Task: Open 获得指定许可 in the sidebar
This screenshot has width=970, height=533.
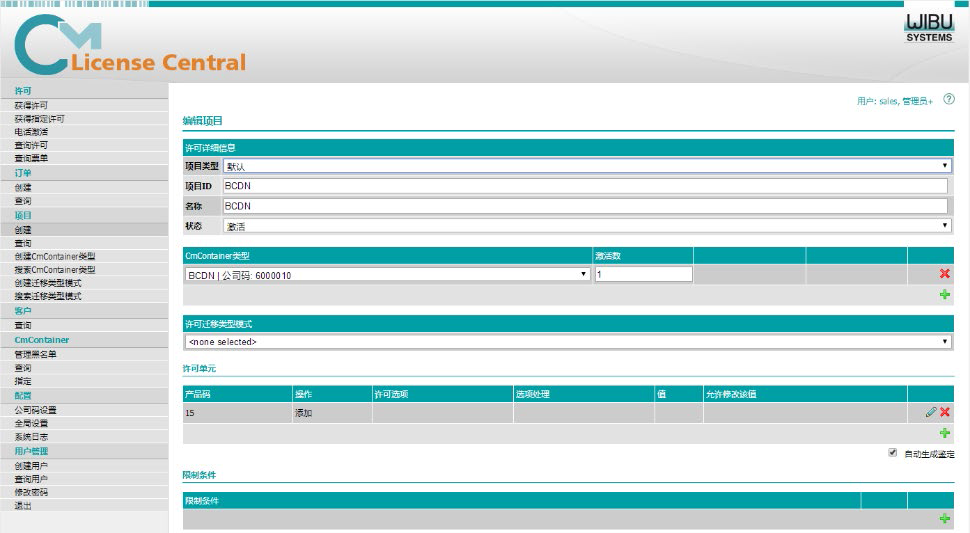Action: (x=40, y=119)
